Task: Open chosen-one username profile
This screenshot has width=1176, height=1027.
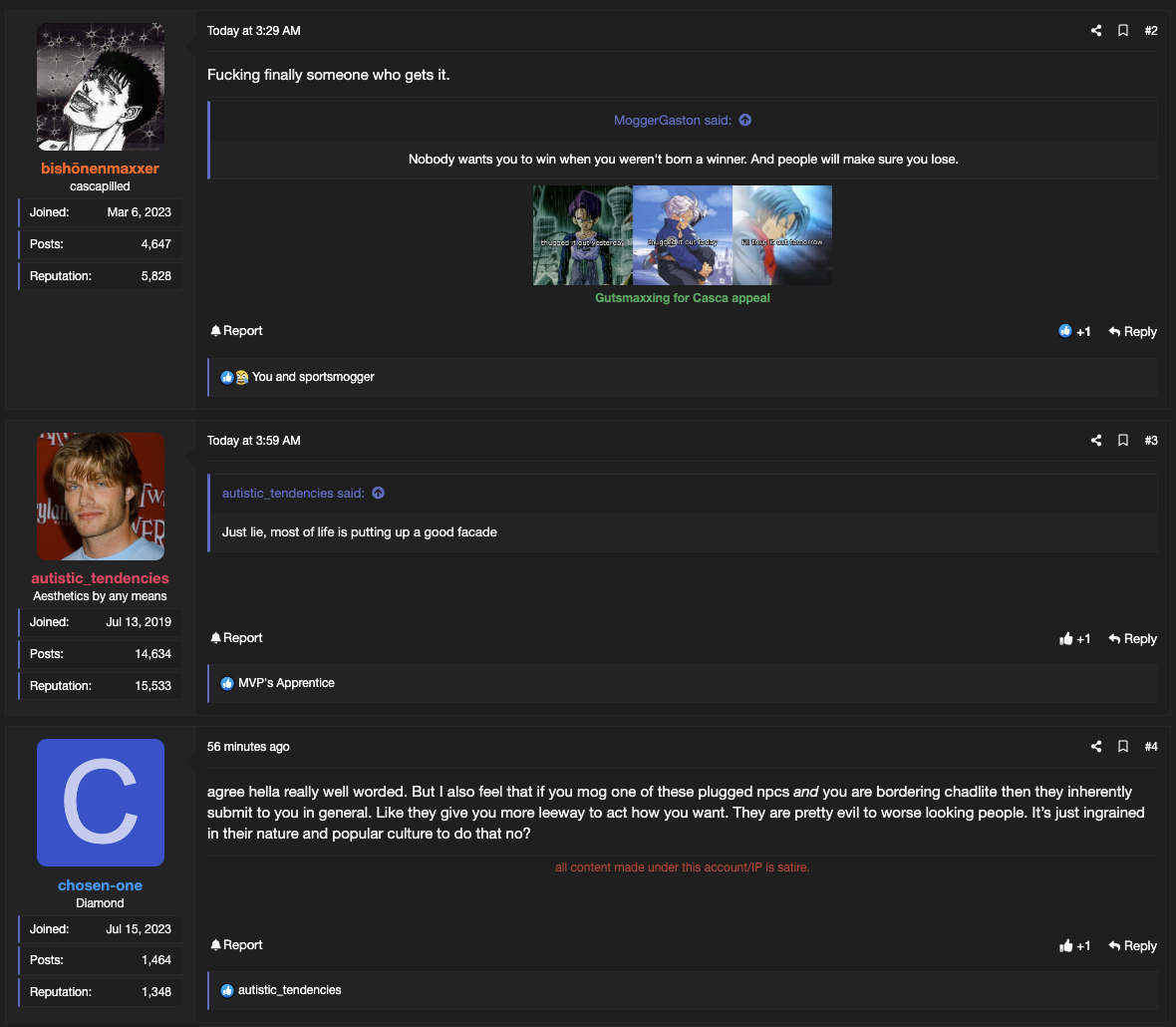Action: 100,885
